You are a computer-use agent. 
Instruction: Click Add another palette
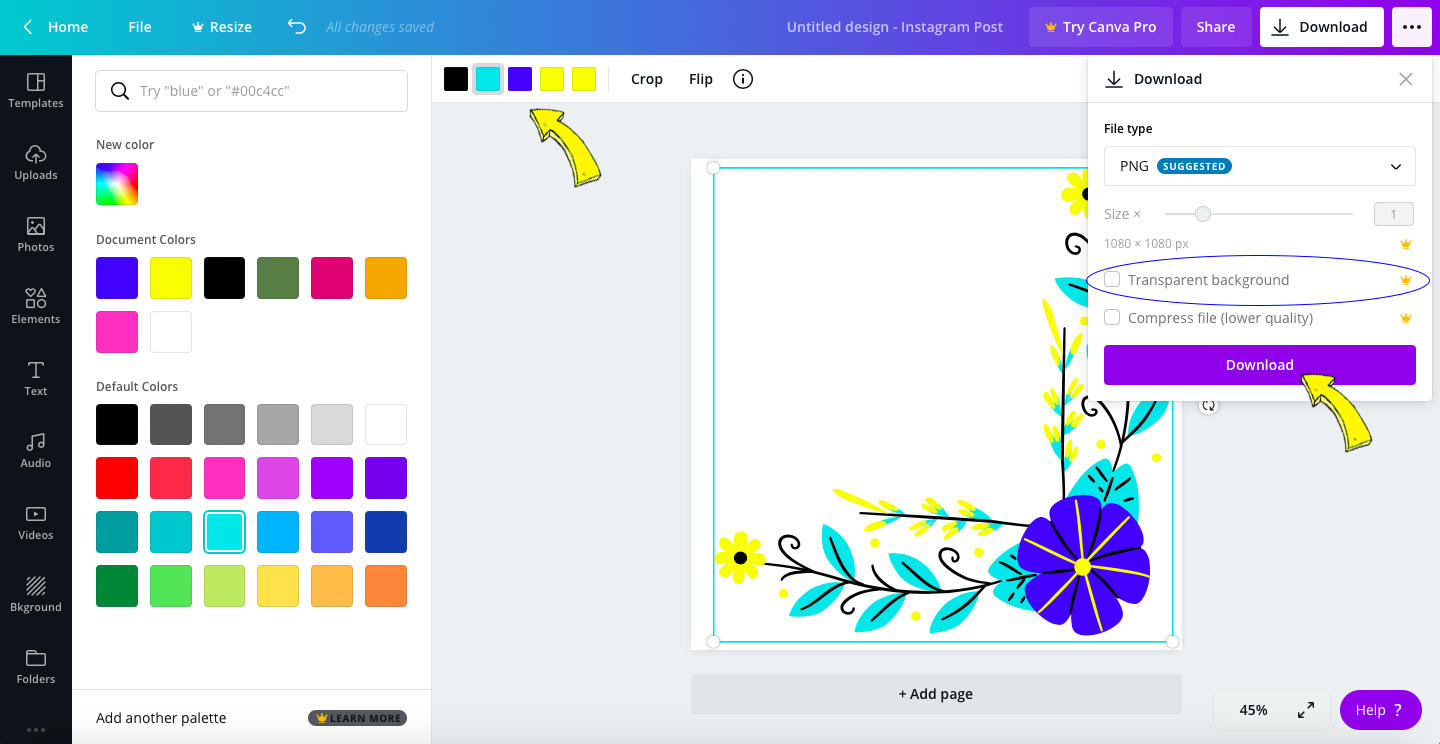161,718
